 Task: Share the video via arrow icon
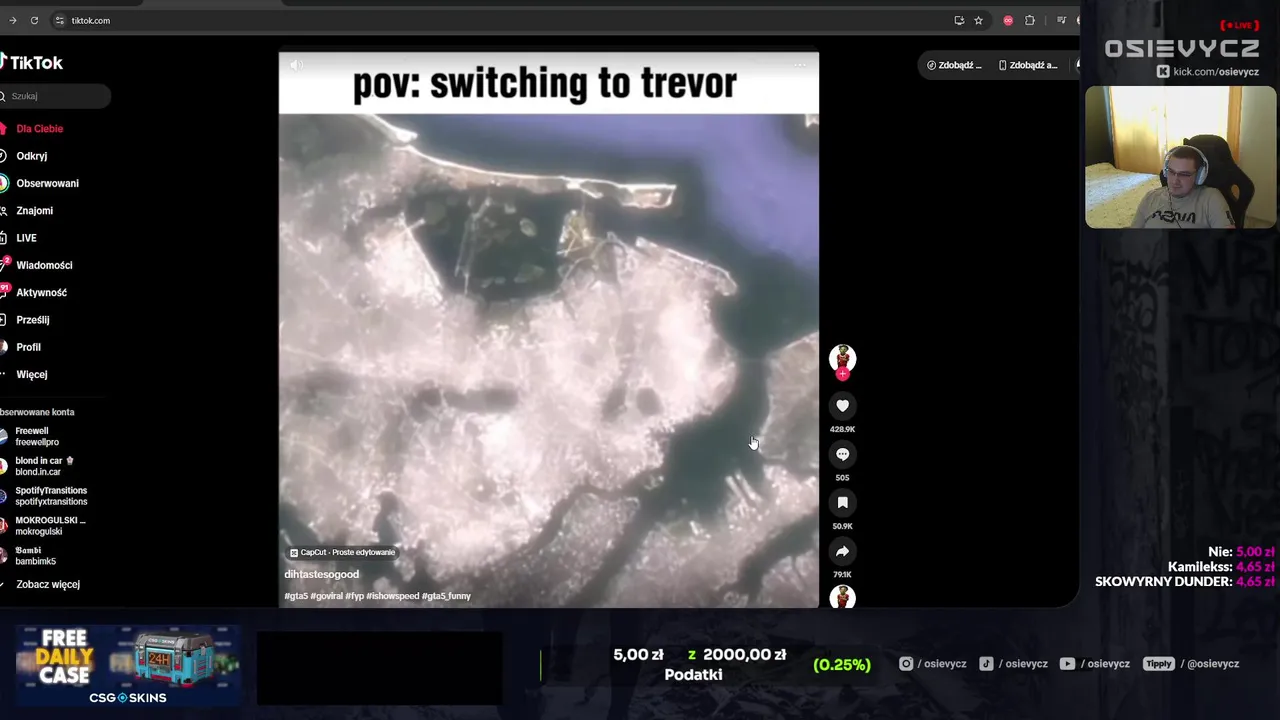(842, 551)
